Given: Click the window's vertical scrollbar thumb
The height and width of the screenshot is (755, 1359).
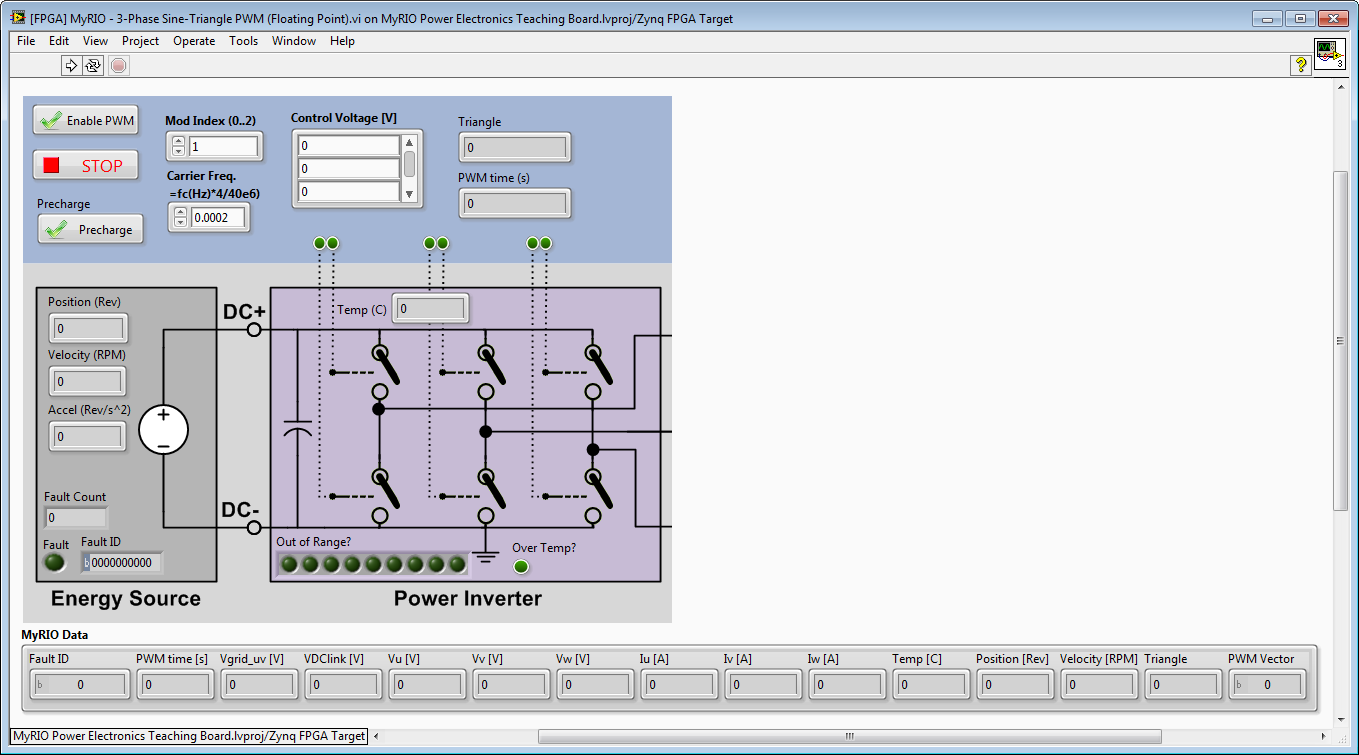Looking at the screenshot, I should 1341,340.
